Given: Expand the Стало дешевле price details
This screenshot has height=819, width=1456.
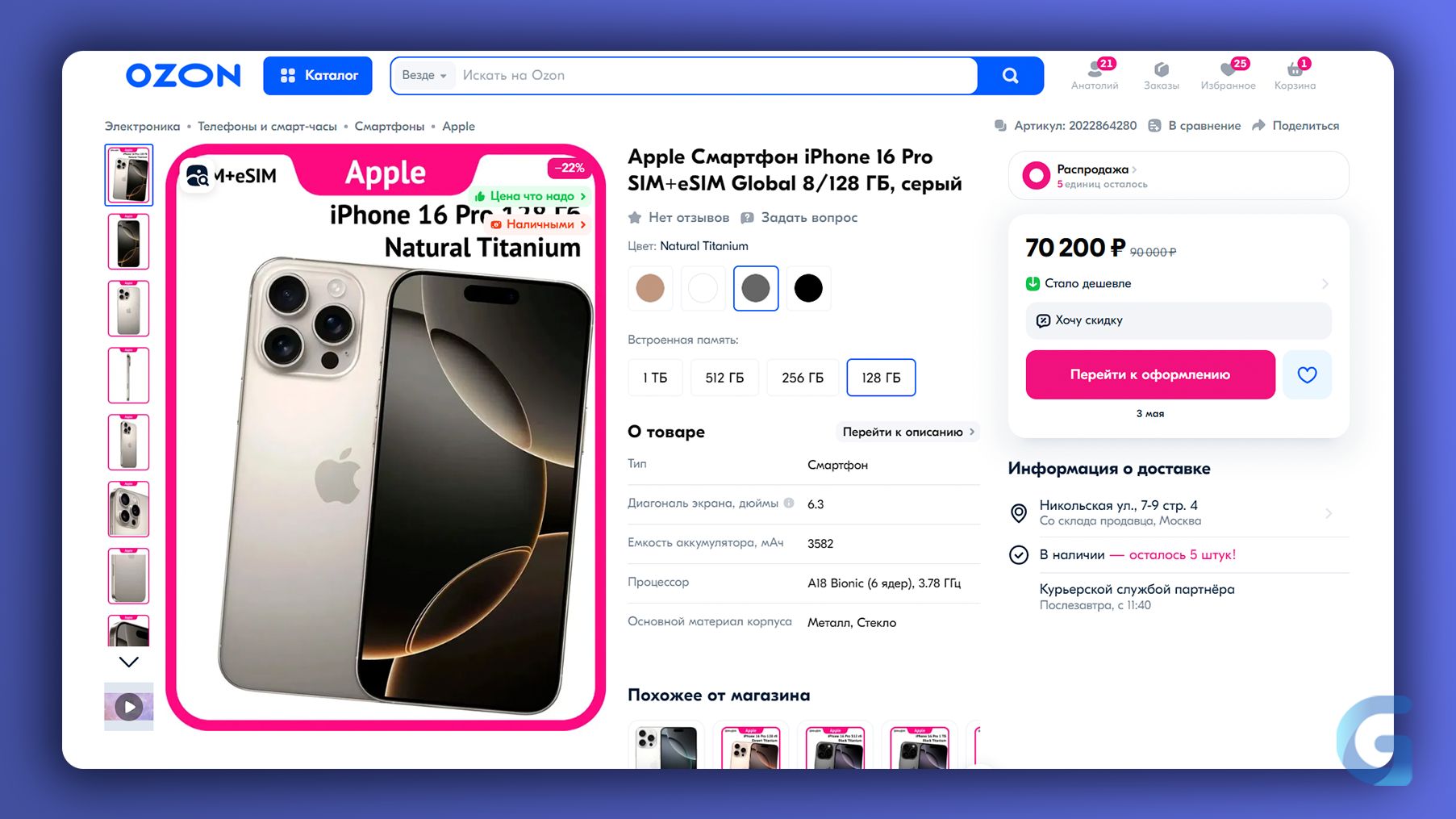Looking at the screenshot, I should tap(1178, 284).
